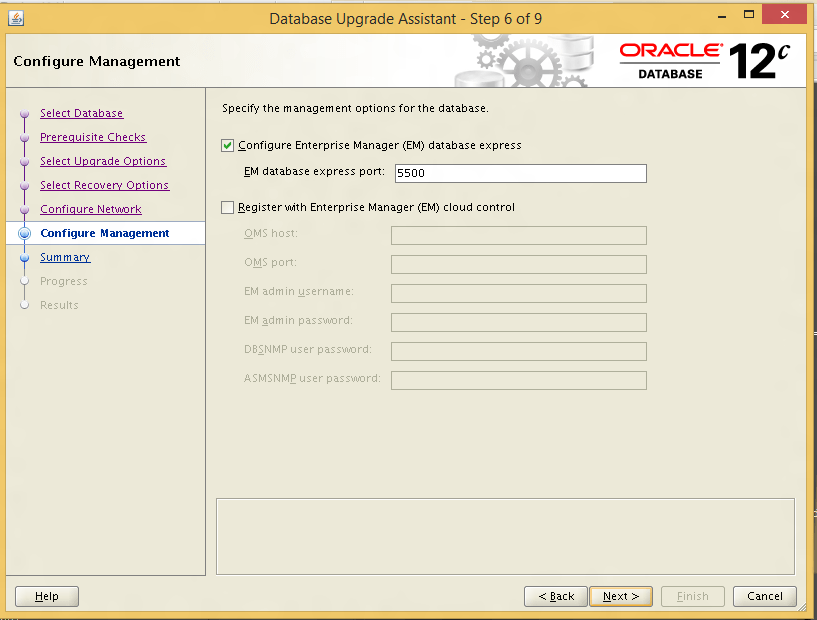Screen dimensions: 817x620
Task: Click the 'EM admin username:' label
Action: [x=299, y=291]
